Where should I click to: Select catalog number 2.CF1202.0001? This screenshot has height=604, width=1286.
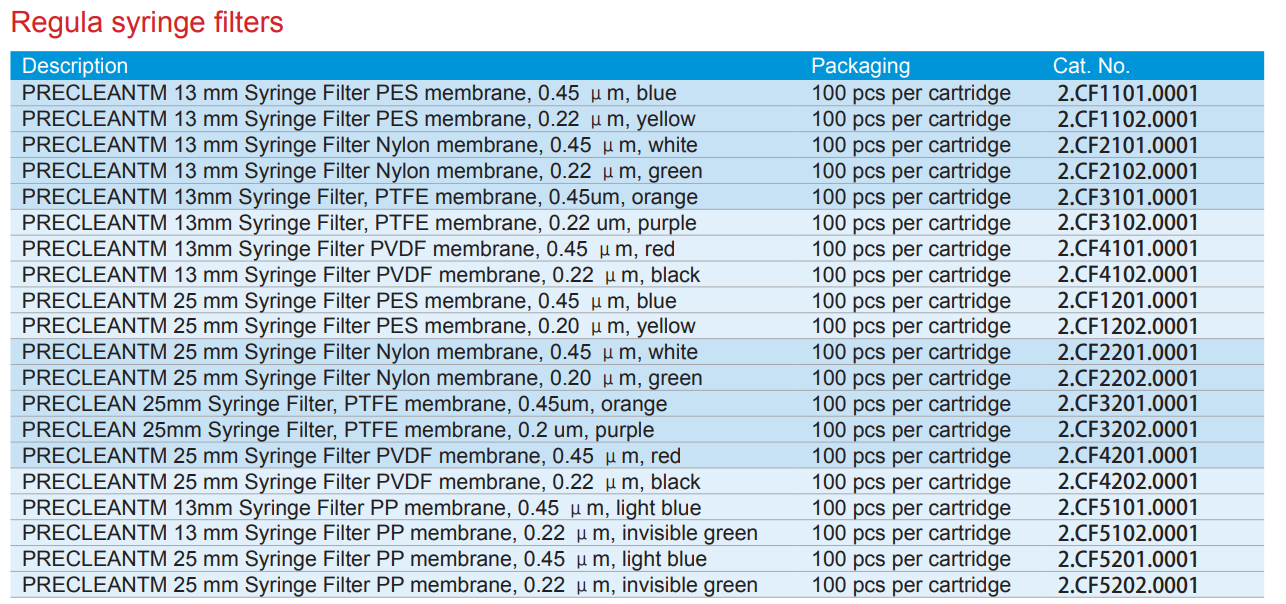click(1127, 326)
